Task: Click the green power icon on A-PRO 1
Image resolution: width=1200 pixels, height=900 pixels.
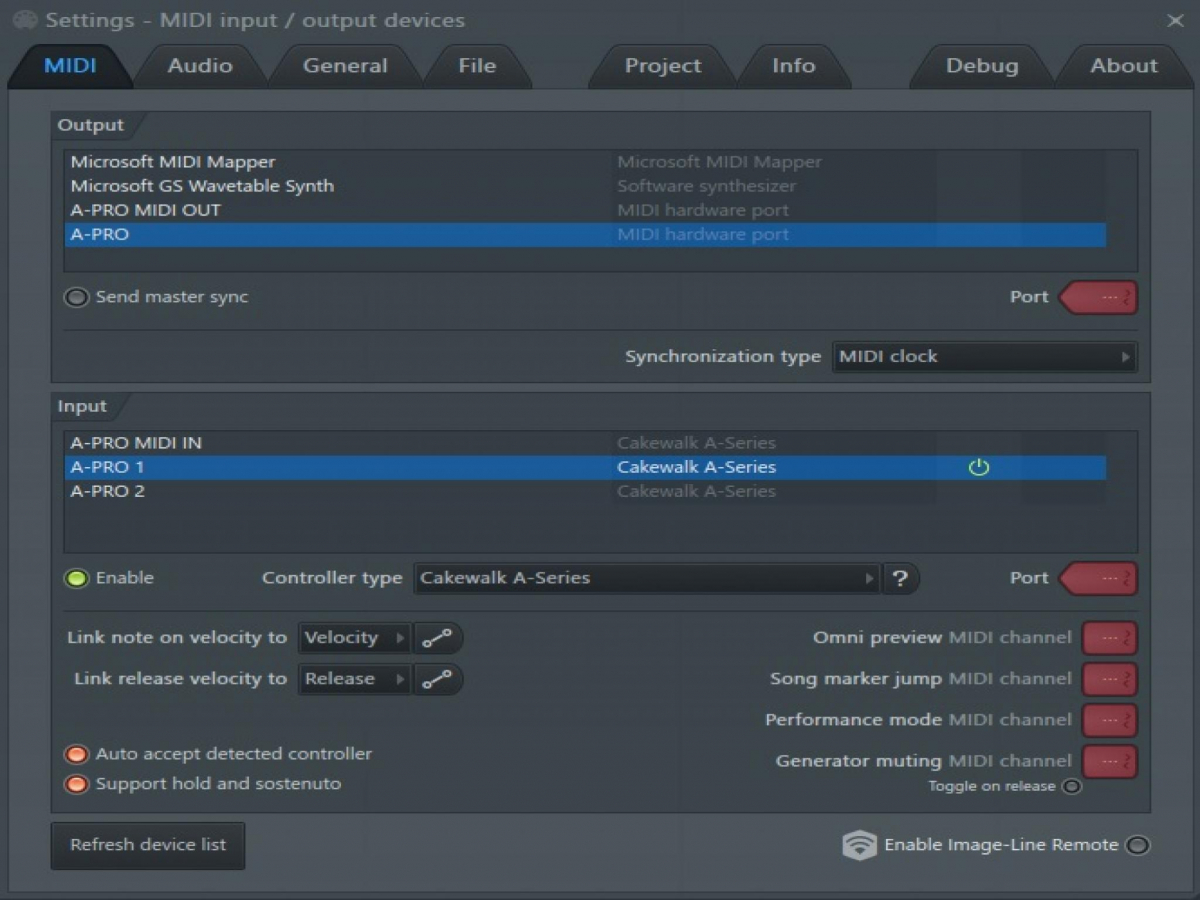Action: [978, 467]
